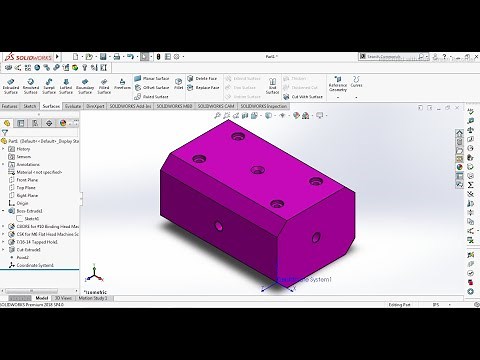The height and width of the screenshot is (360, 480).
Task: Open the Freeform tool
Action: point(122,84)
